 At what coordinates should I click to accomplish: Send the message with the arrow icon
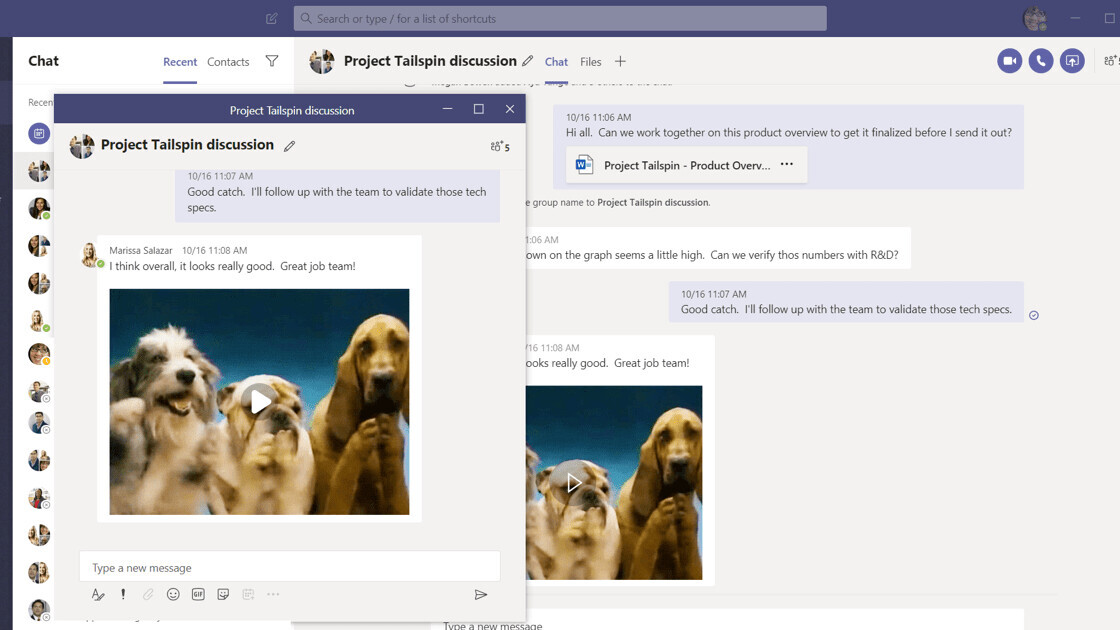pyautogui.click(x=481, y=595)
